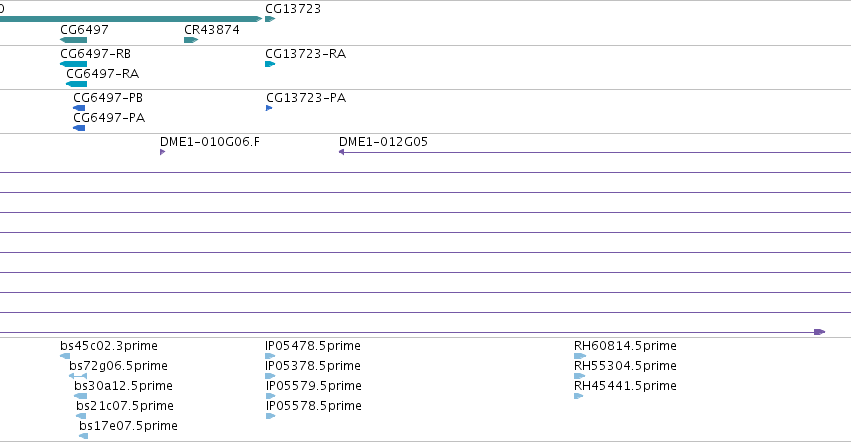Click the CG6497 gene arrow feature
This screenshot has width=851, height=442.
click(73, 40)
